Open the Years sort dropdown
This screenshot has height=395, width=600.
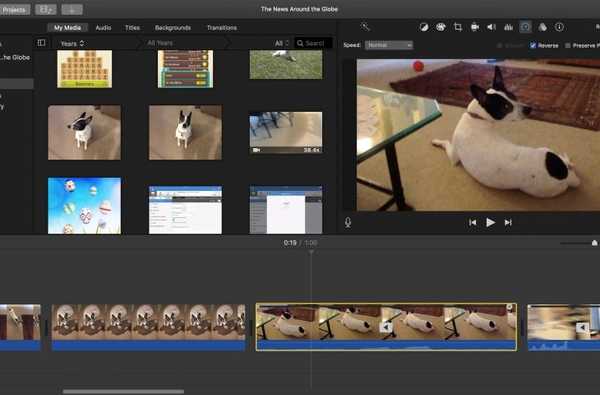72,44
